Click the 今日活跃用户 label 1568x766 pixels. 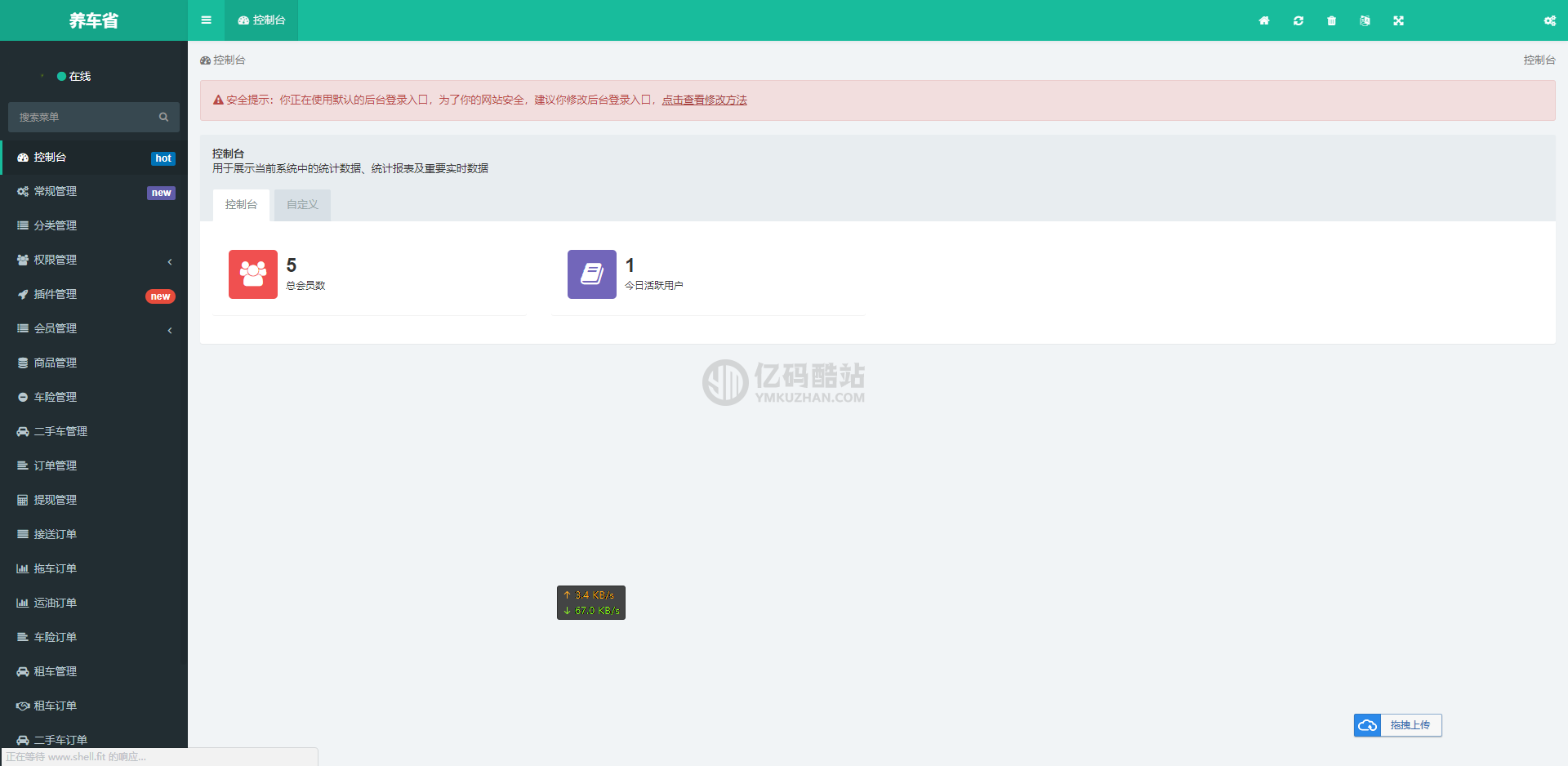[654, 286]
